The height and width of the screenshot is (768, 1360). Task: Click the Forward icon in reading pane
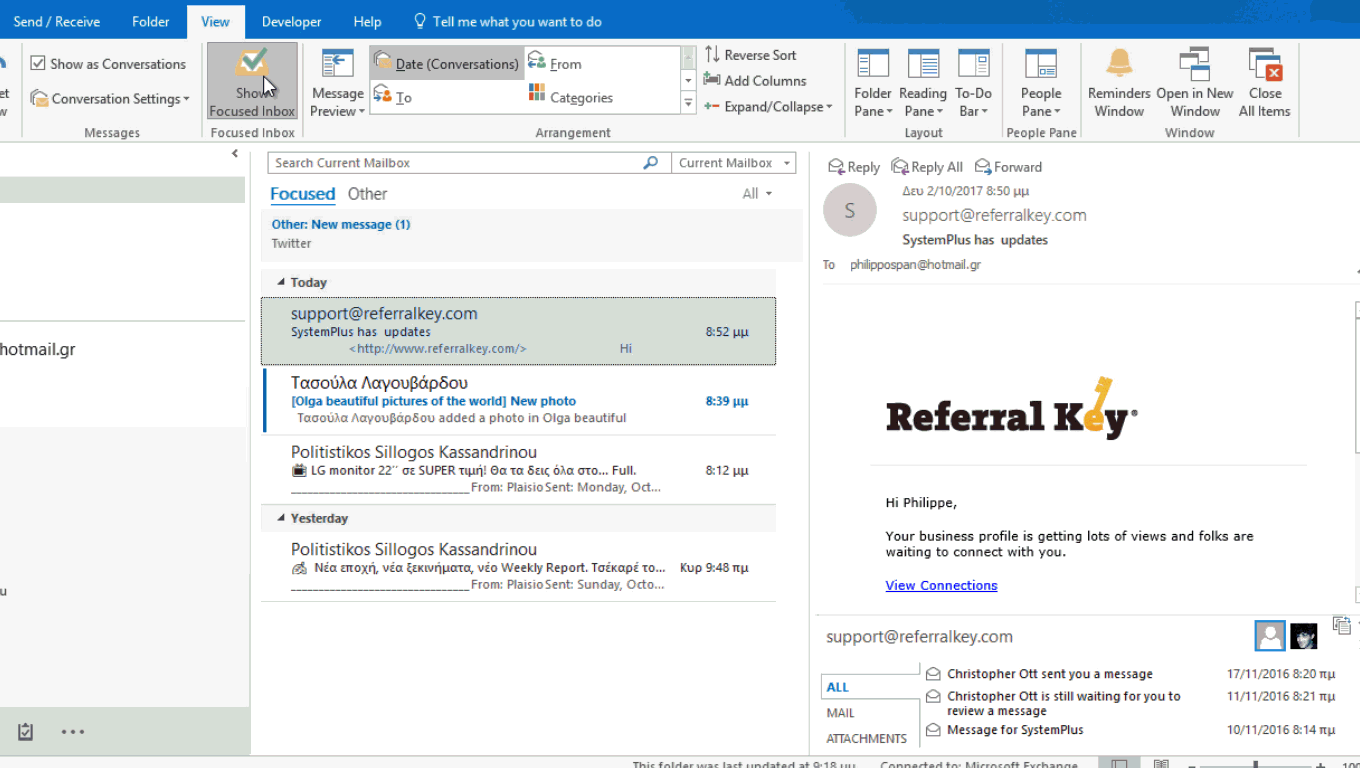tap(983, 167)
